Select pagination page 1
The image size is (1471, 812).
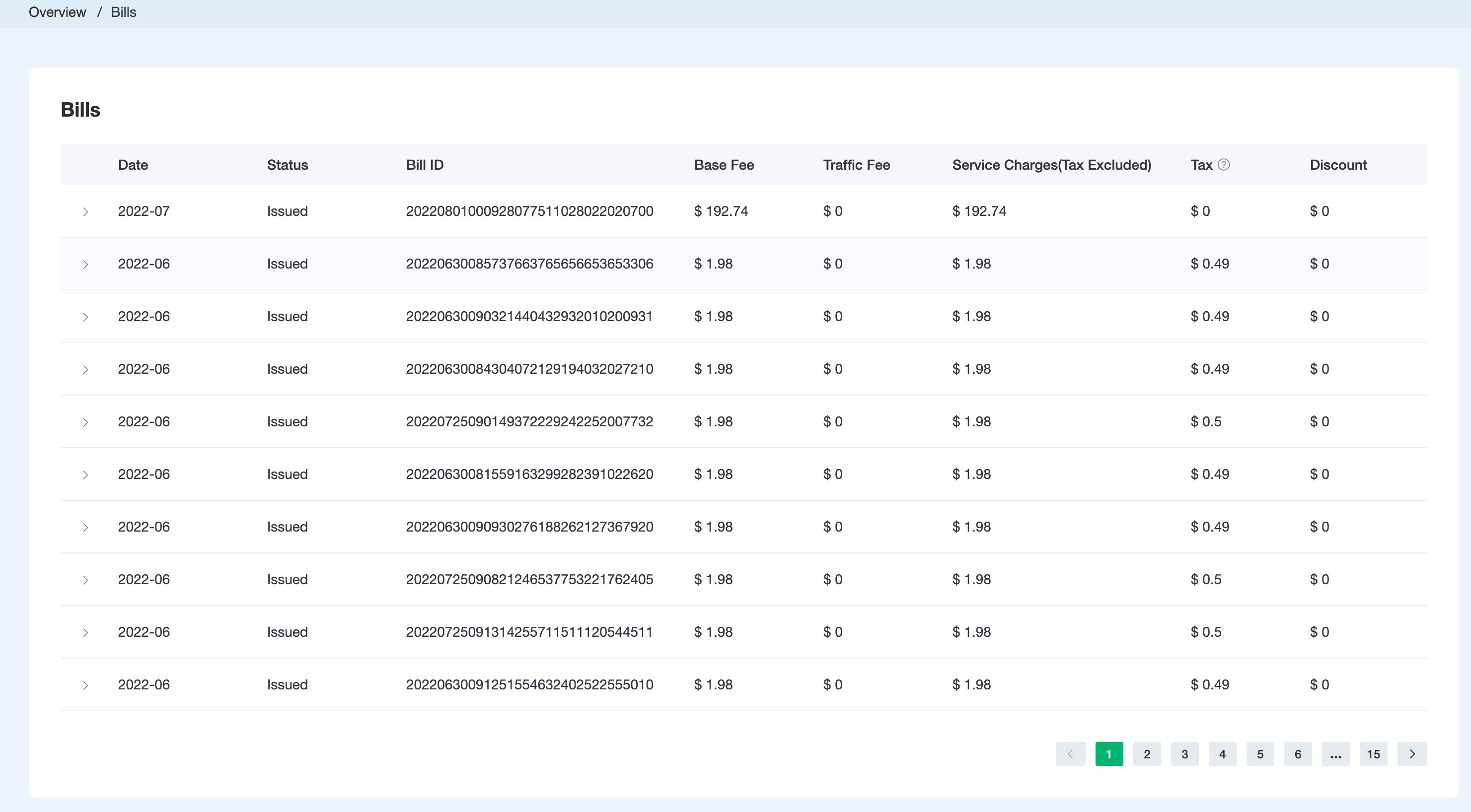(x=1109, y=754)
